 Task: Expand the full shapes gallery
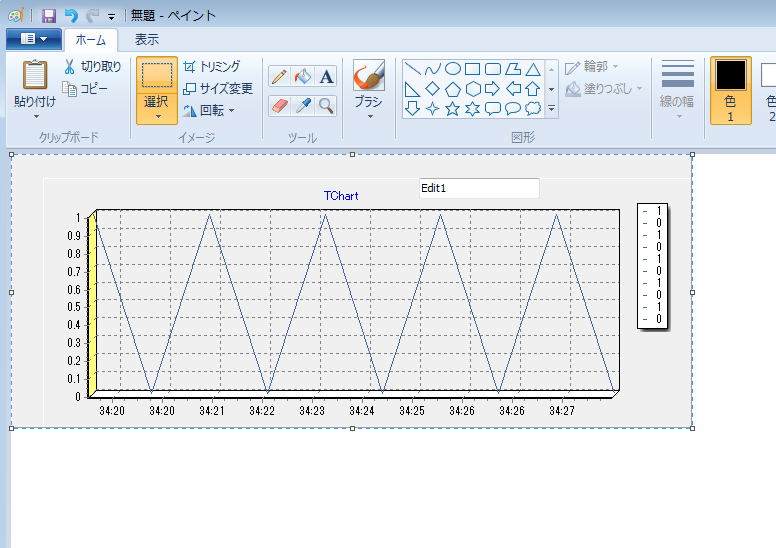[x=551, y=108]
